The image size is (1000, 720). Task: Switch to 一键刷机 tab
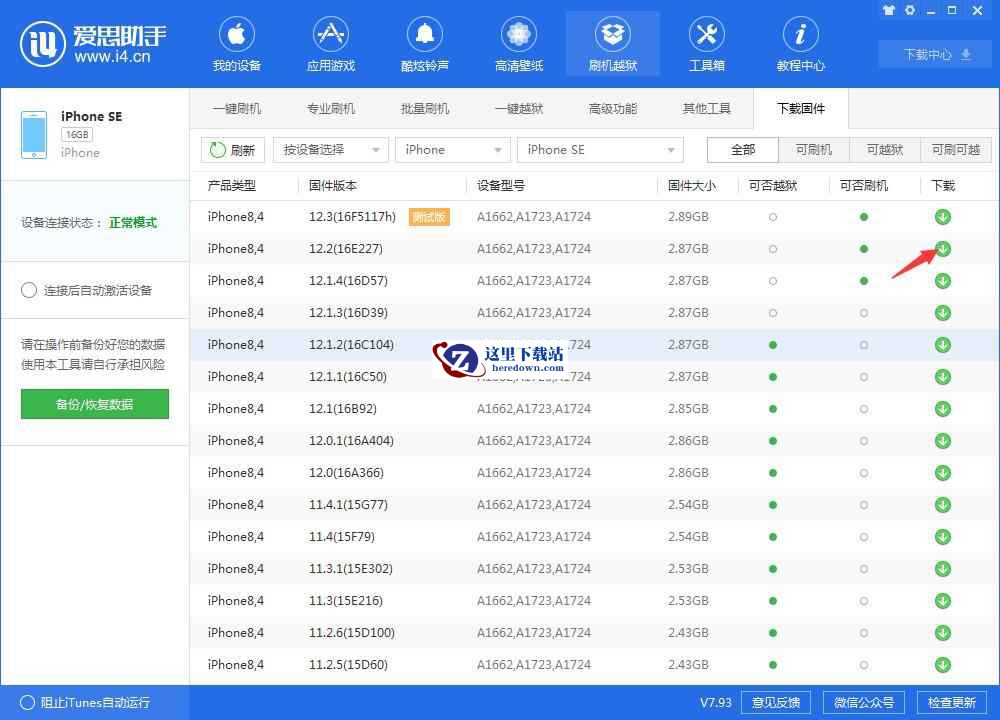(x=237, y=108)
